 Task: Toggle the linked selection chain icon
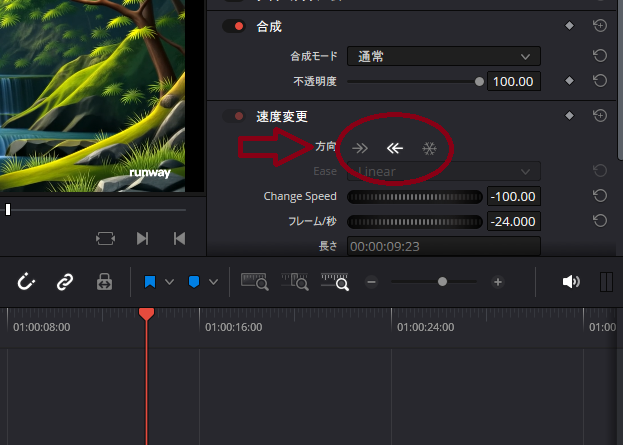tap(65, 282)
